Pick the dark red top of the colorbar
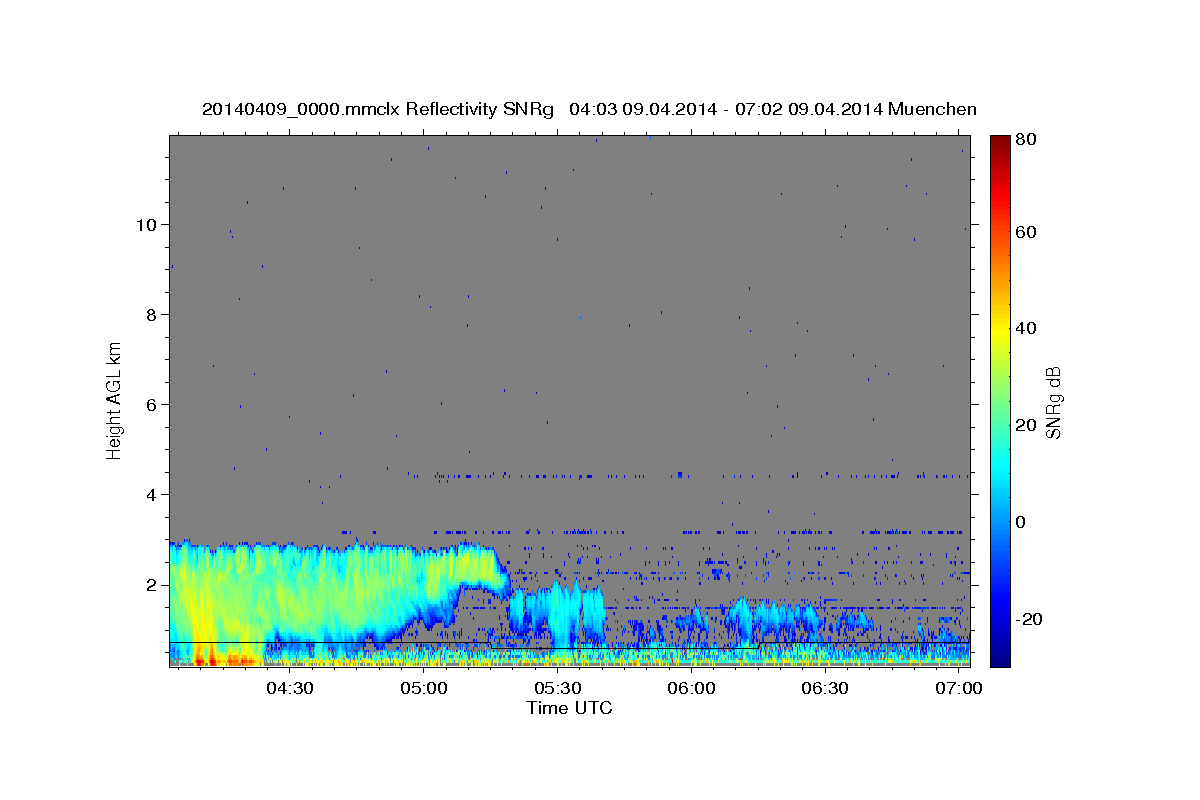This screenshot has width=1200, height=800. [x=1000, y=143]
